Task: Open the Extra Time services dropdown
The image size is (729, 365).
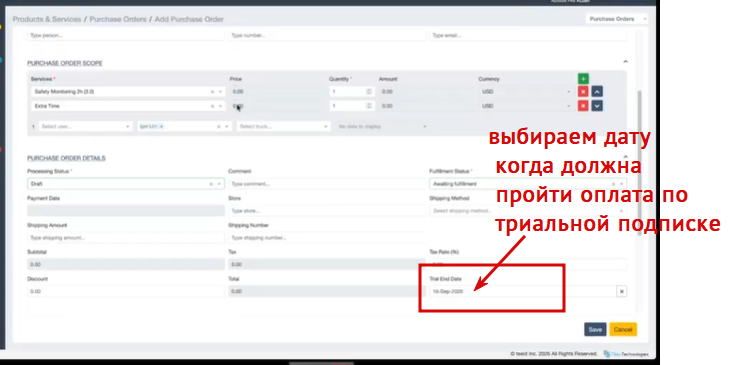Action: tap(220, 106)
